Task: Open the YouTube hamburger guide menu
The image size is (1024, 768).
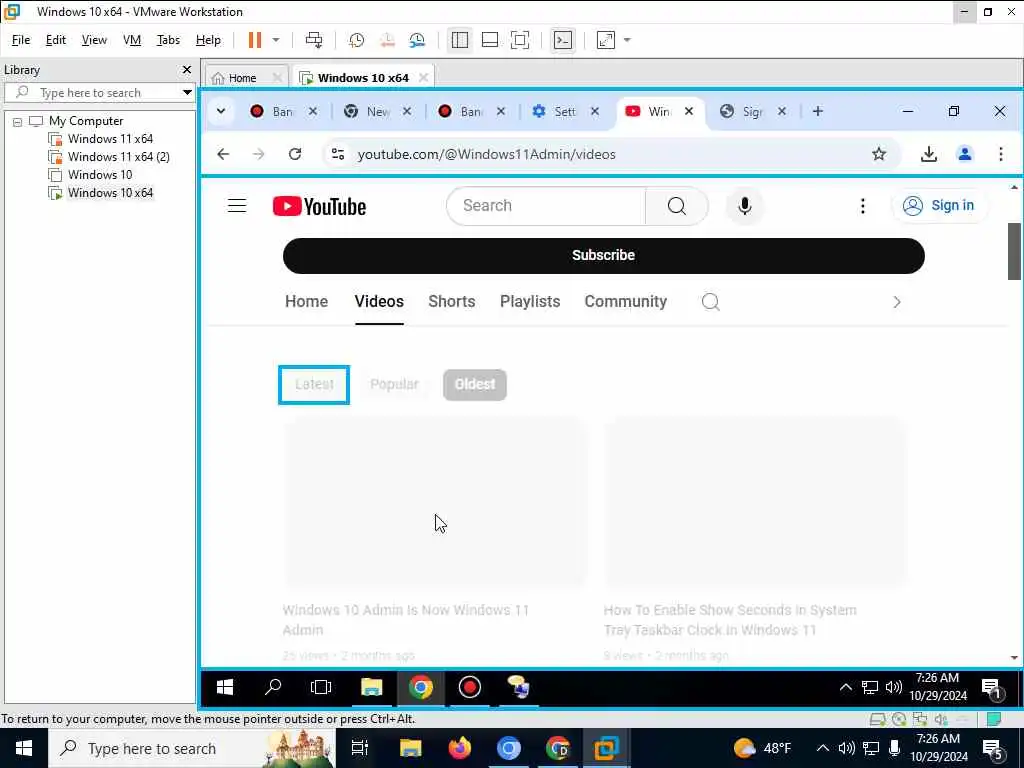Action: pos(237,206)
